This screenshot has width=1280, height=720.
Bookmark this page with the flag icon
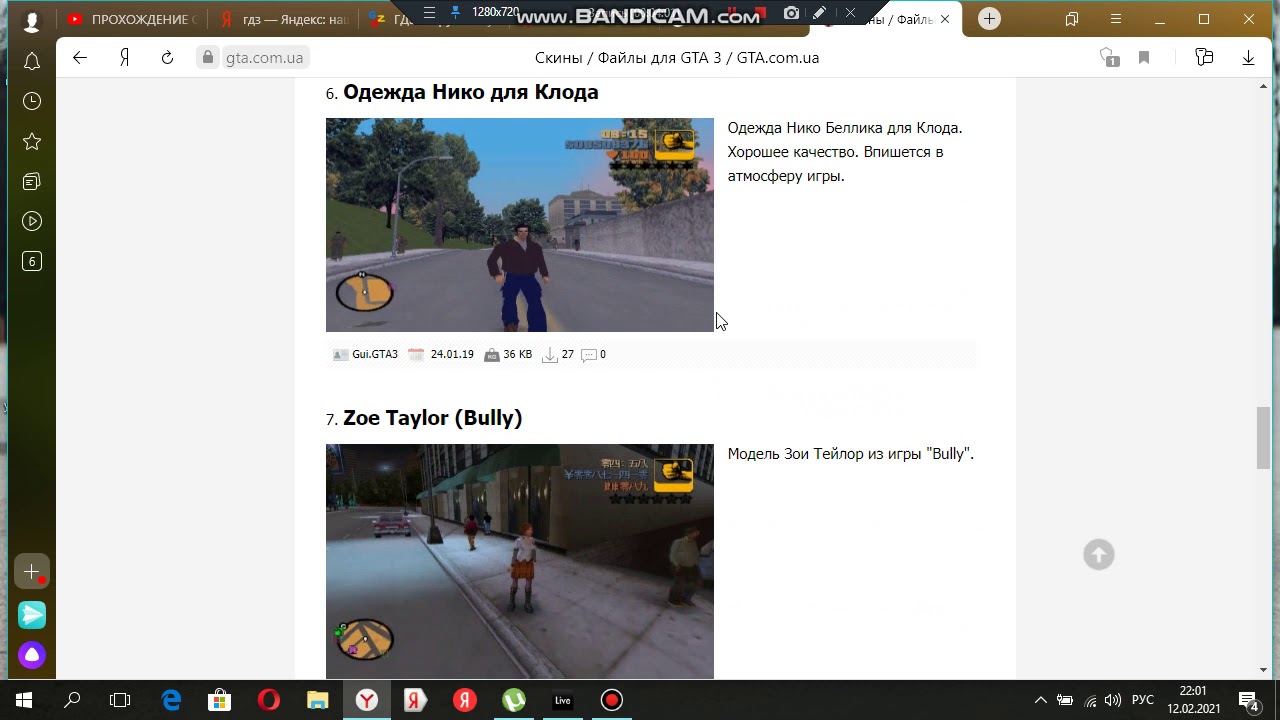pos(1144,58)
